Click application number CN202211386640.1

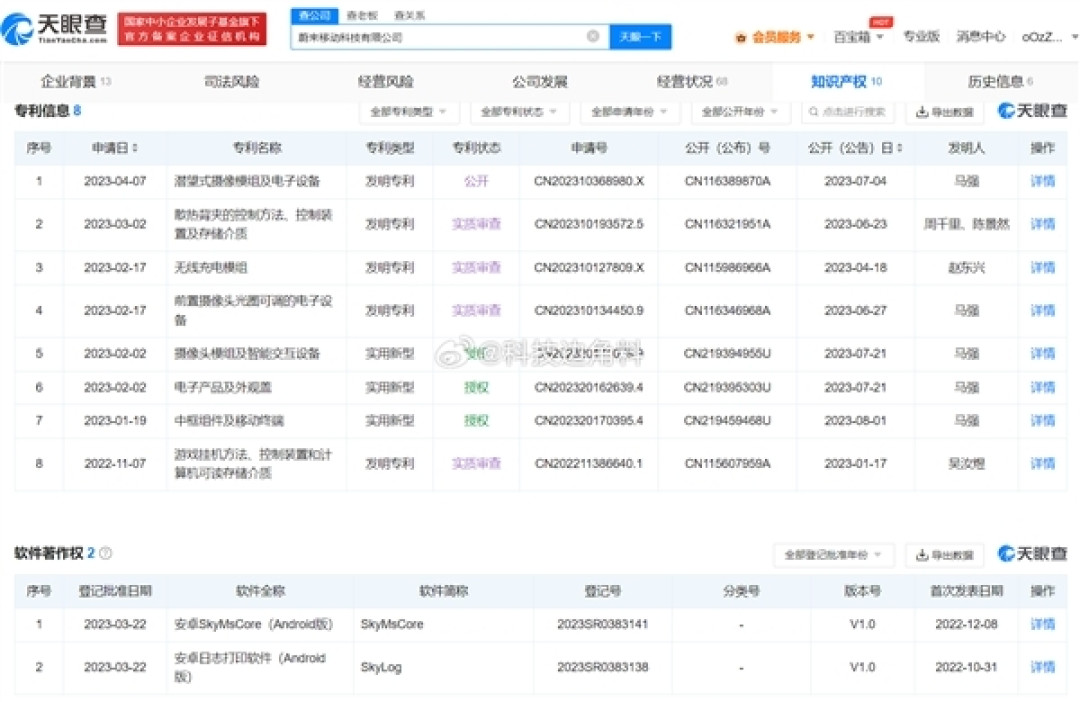(x=589, y=464)
